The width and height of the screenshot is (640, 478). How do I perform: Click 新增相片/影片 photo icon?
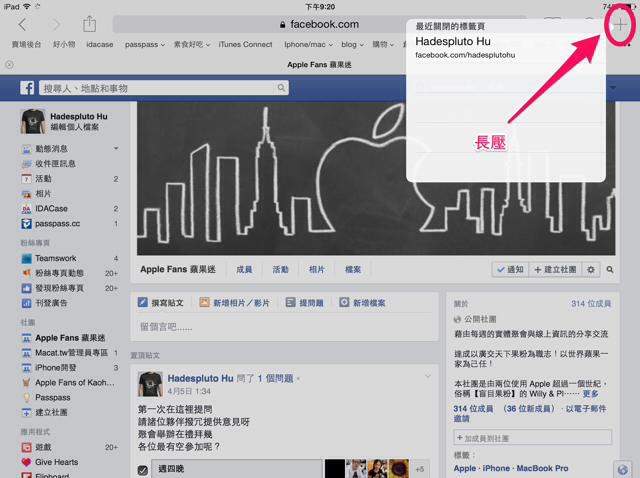click(x=204, y=302)
